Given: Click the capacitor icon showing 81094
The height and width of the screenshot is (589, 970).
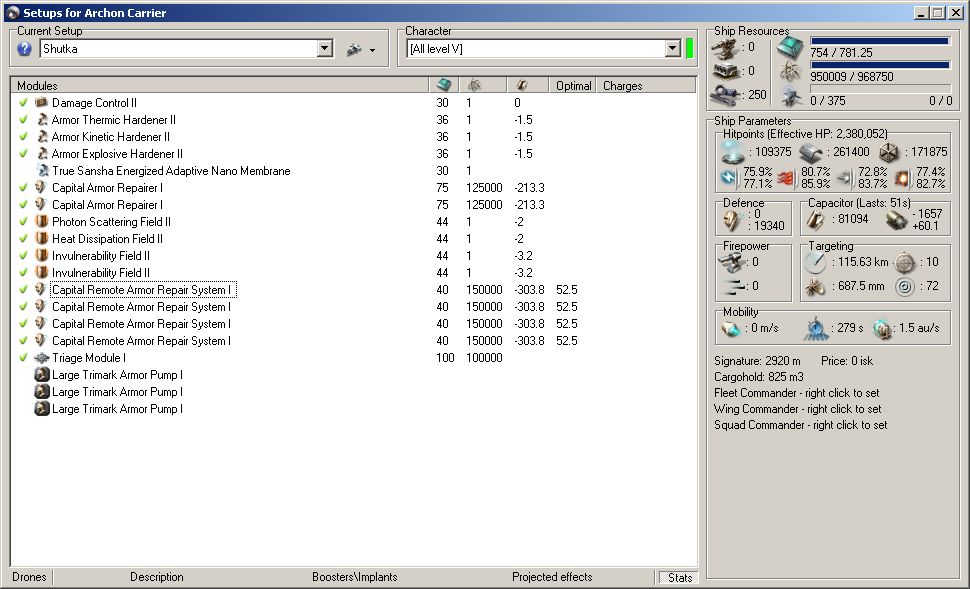Looking at the screenshot, I should point(815,219).
